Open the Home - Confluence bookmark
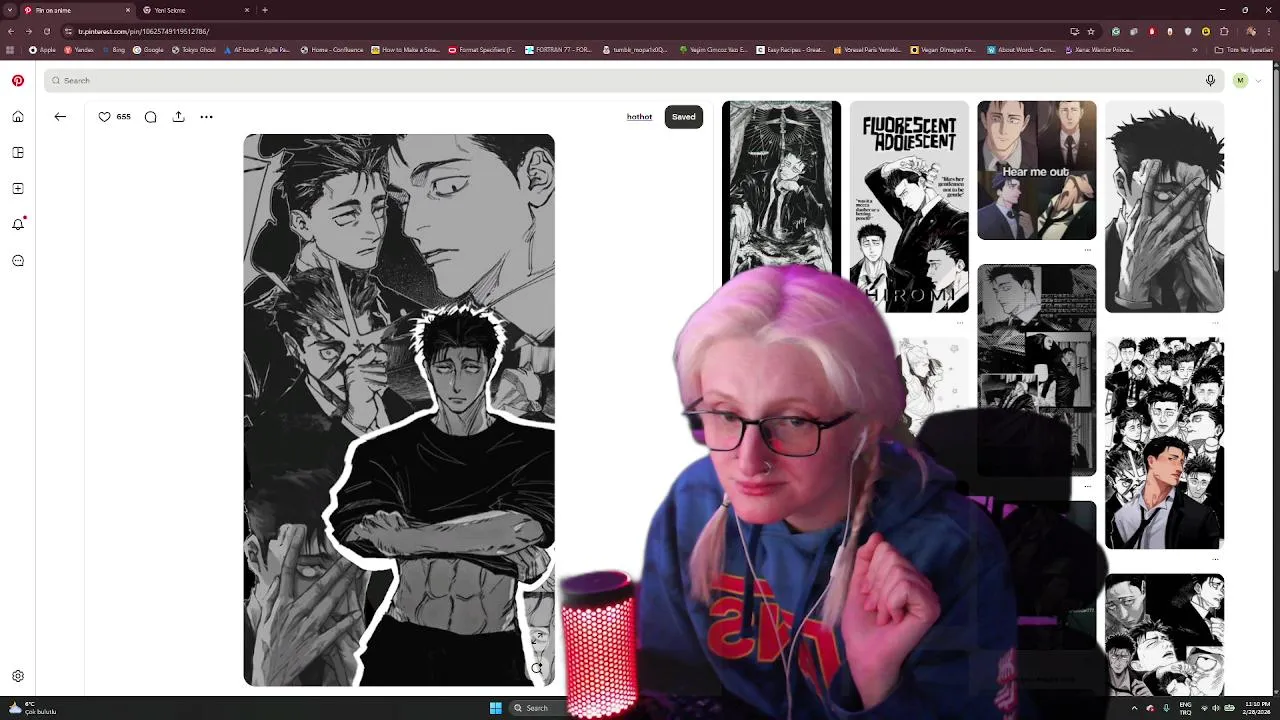1280x720 pixels. point(333,50)
